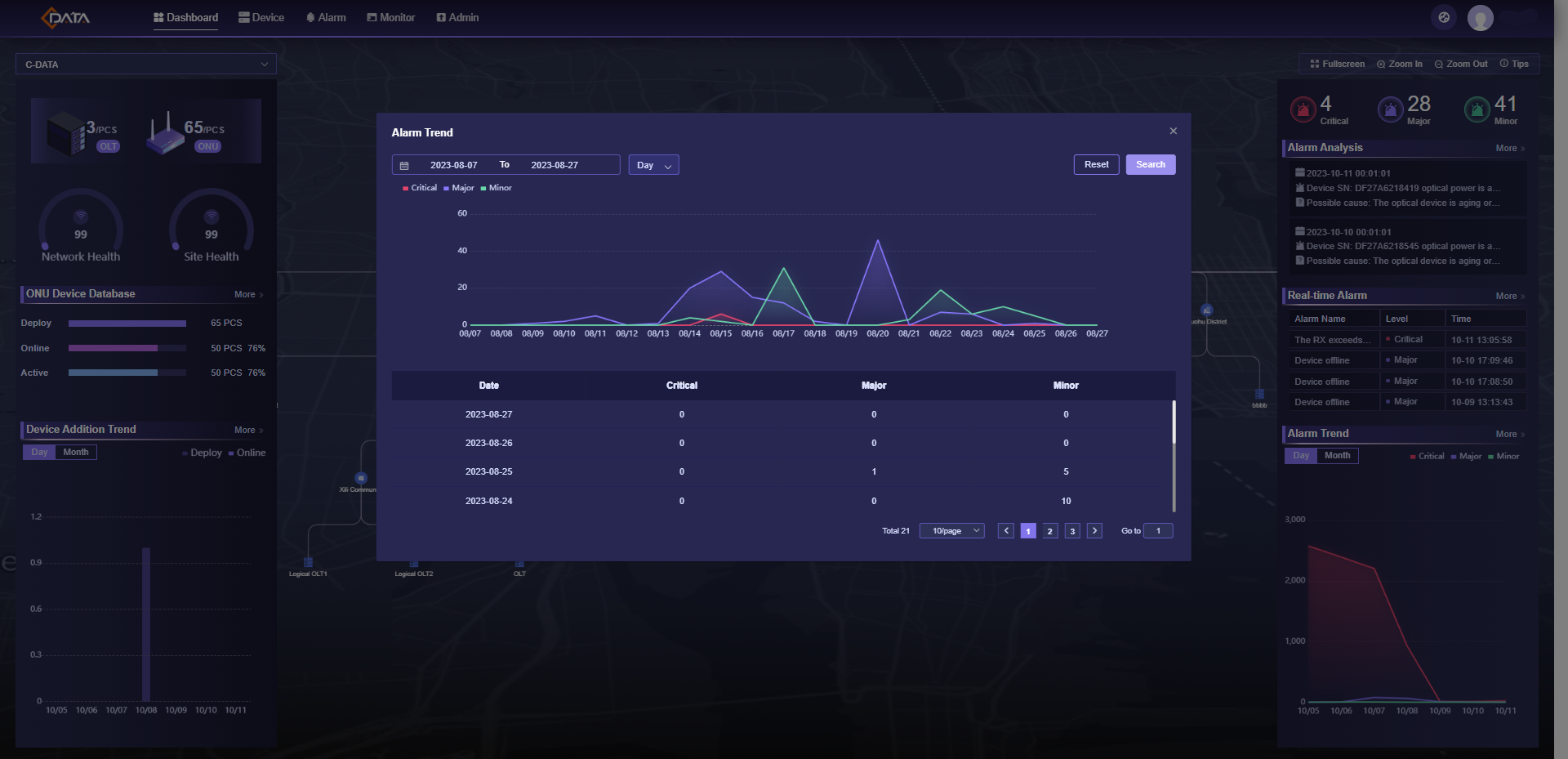Click the OLT device icon

67,133
